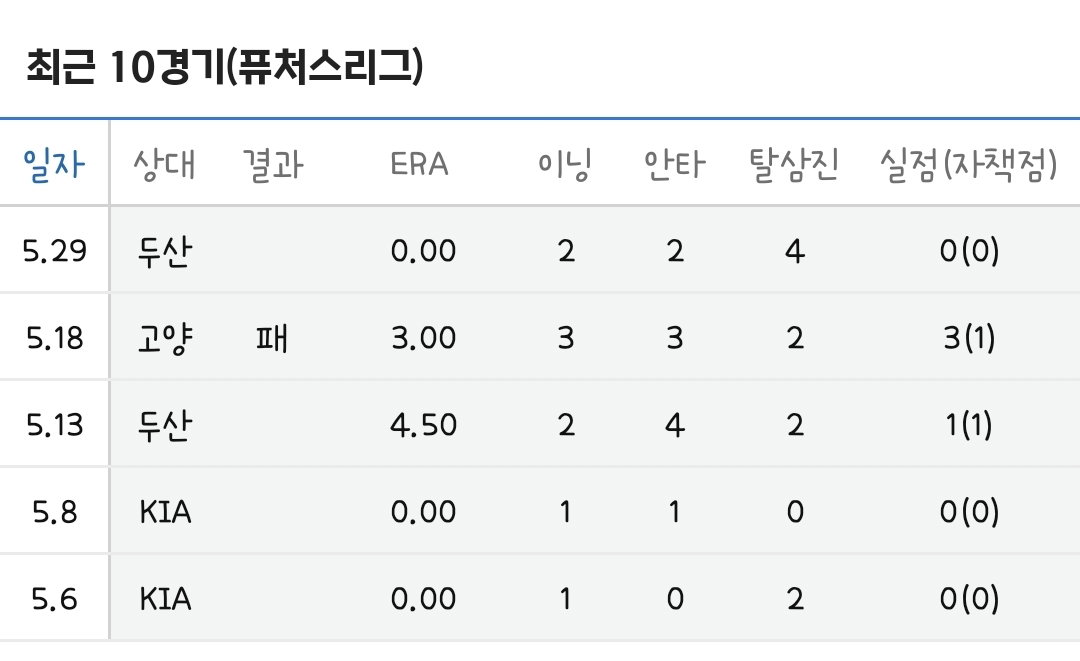
Task: Click the 4.50 ERA value
Action: 424,425
